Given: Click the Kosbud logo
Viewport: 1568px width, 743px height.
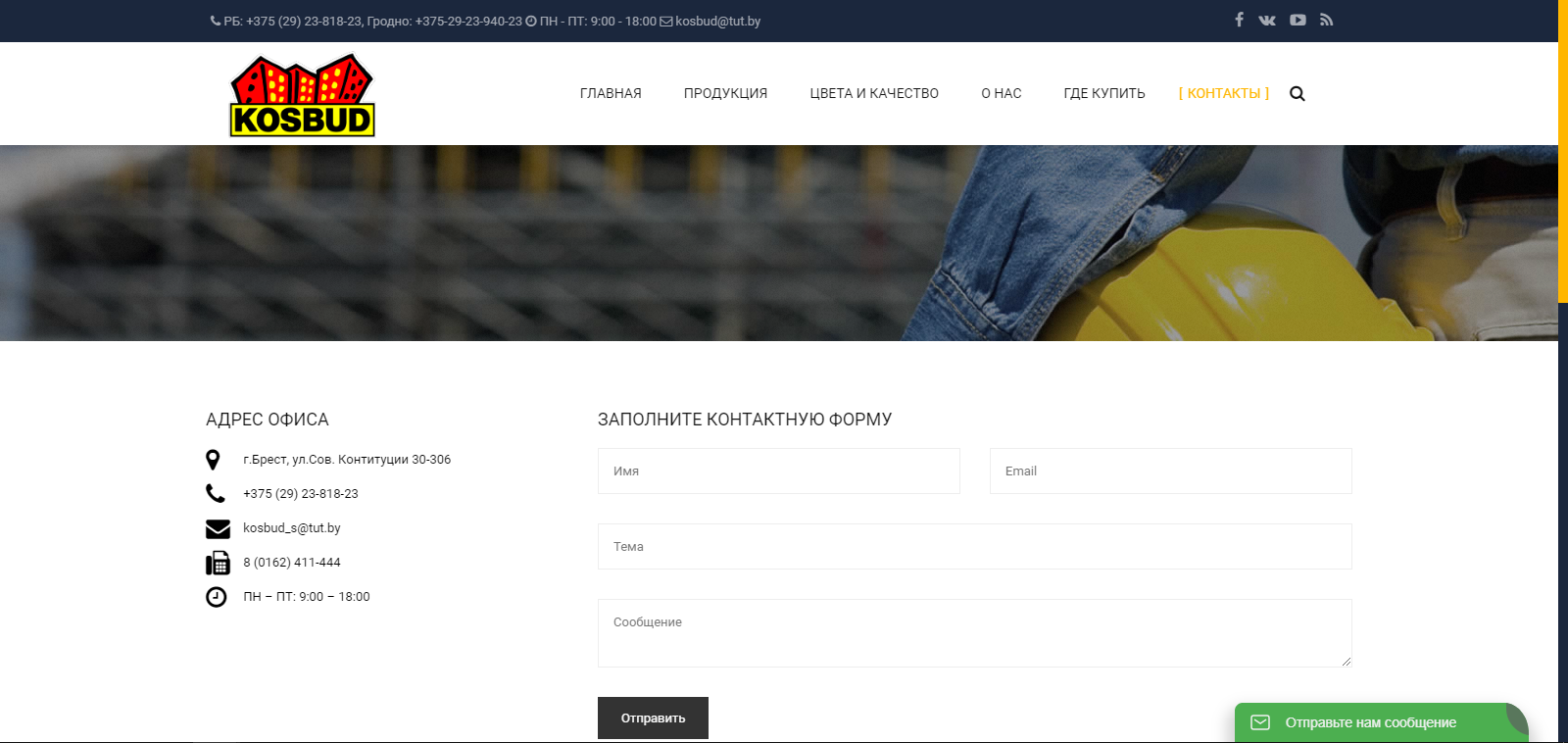Looking at the screenshot, I should coord(302,95).
